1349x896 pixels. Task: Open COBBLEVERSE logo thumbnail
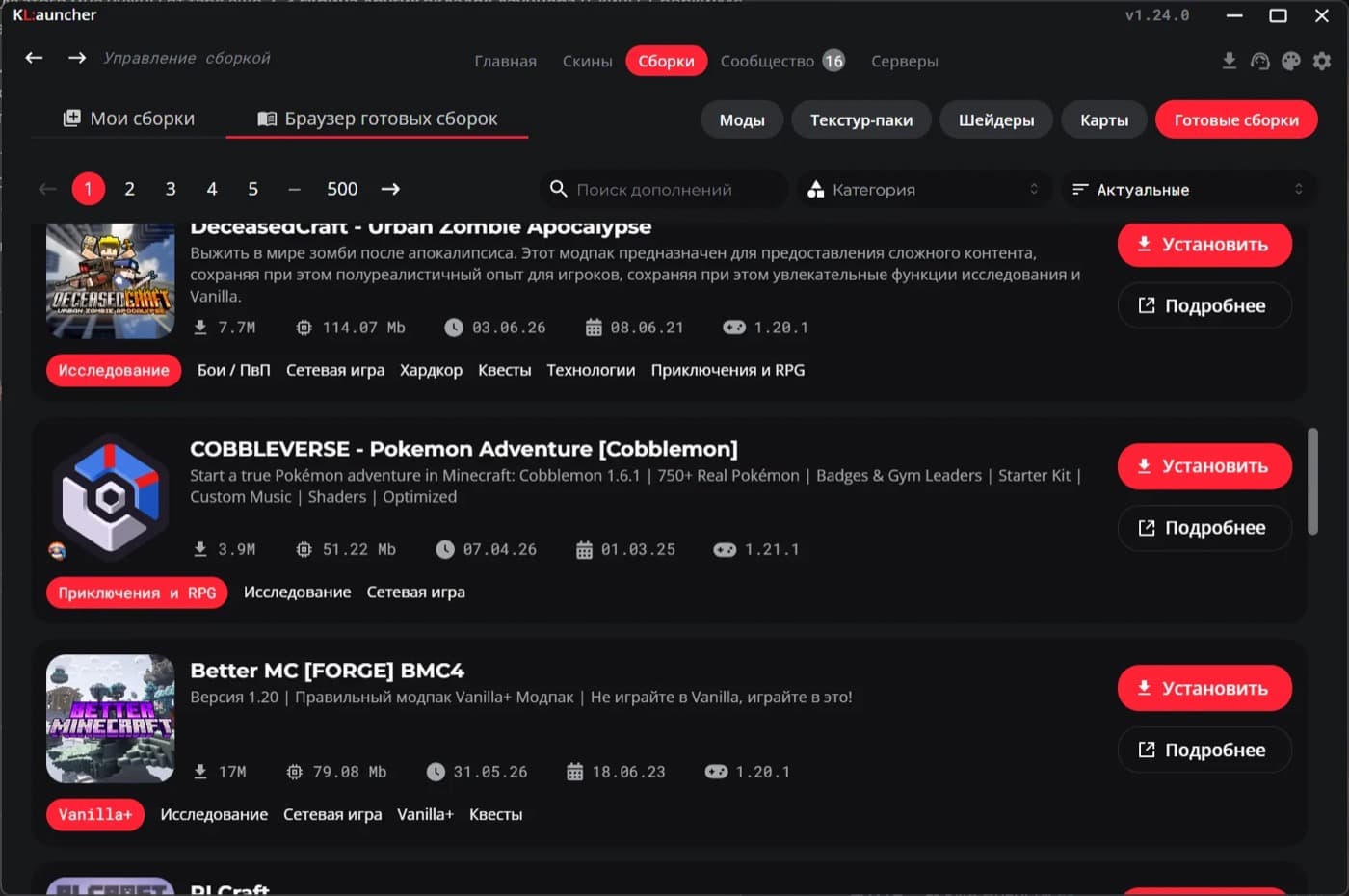111,497
